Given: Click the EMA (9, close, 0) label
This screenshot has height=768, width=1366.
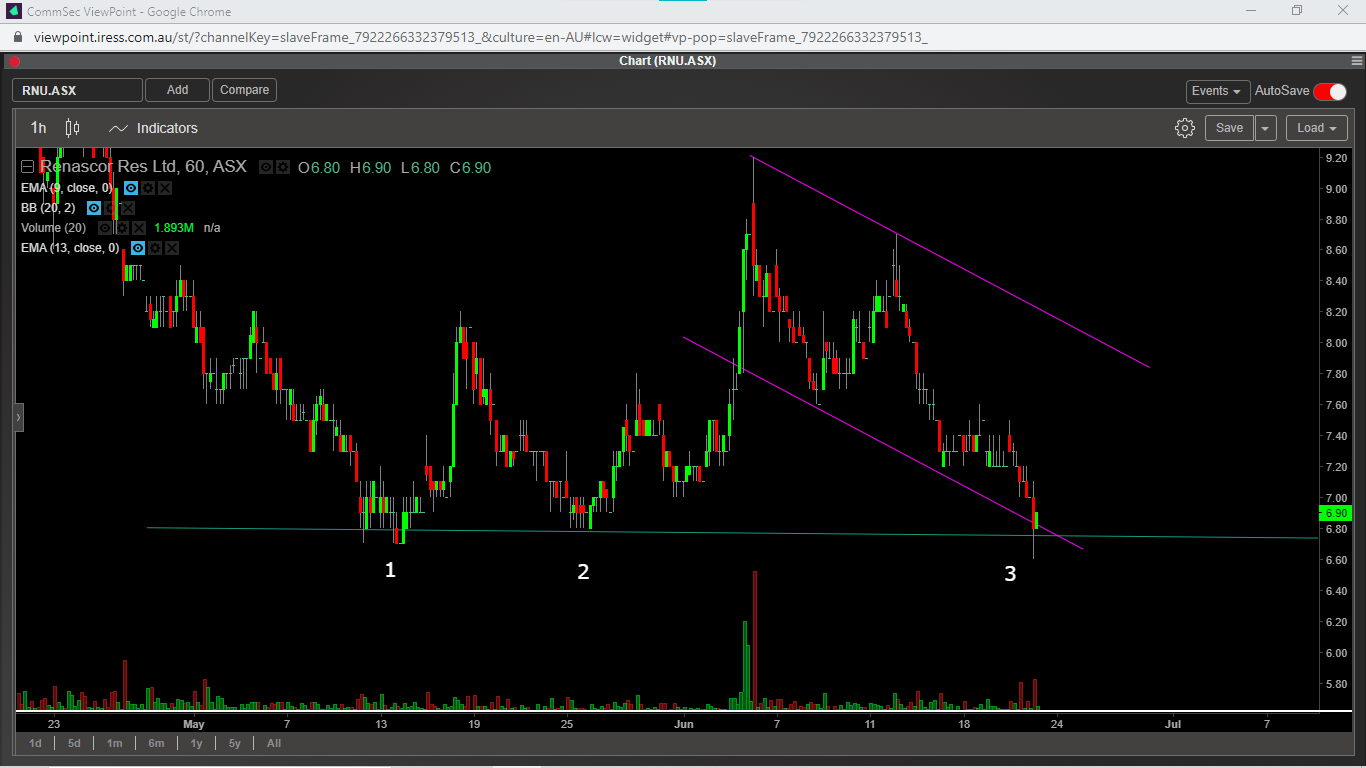Looking at the screenshot, I should click(66, 188).
